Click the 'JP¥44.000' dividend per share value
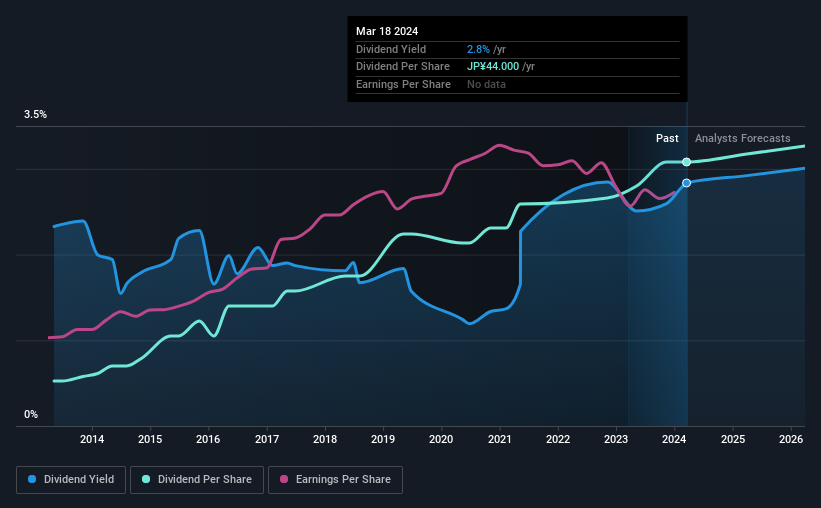 tap(493, 67)
